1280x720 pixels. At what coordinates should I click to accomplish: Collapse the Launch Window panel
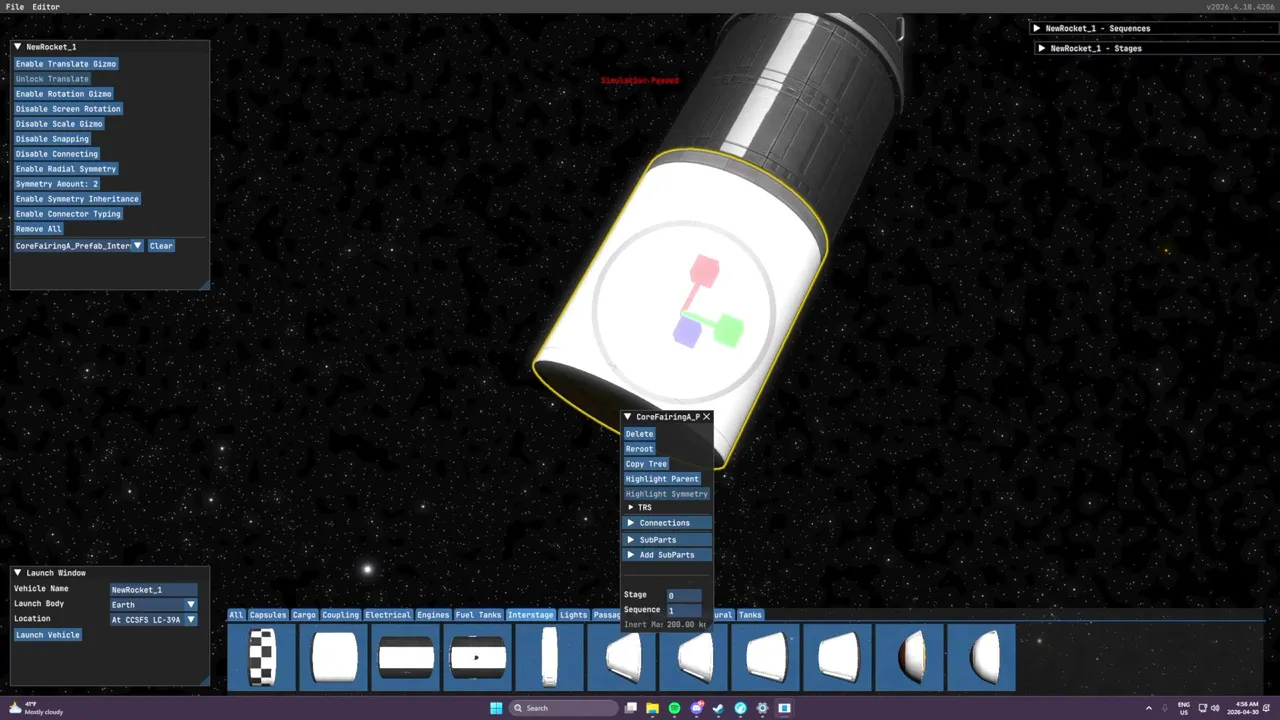click(x=17, y=573)
